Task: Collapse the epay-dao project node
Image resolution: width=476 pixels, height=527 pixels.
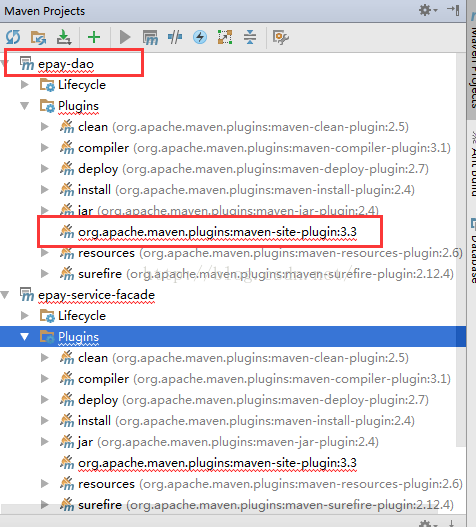Action: click(x=5, y=64)
